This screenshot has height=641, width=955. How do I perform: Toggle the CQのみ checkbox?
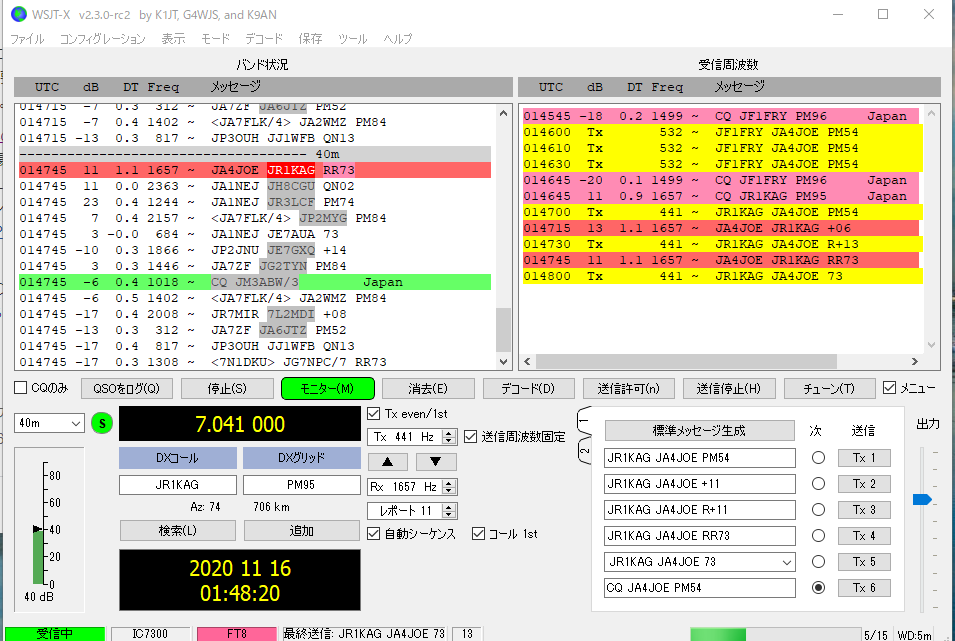(21, 388)
